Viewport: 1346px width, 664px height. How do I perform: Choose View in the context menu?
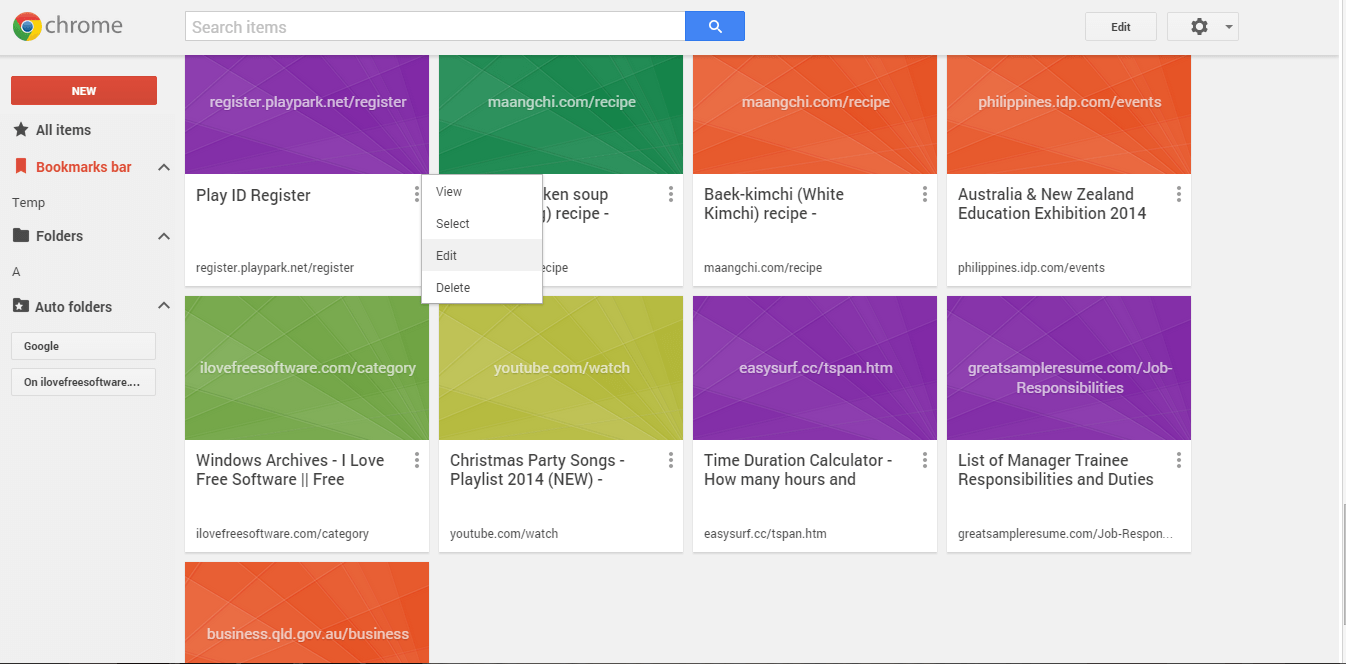pos(482,191)
